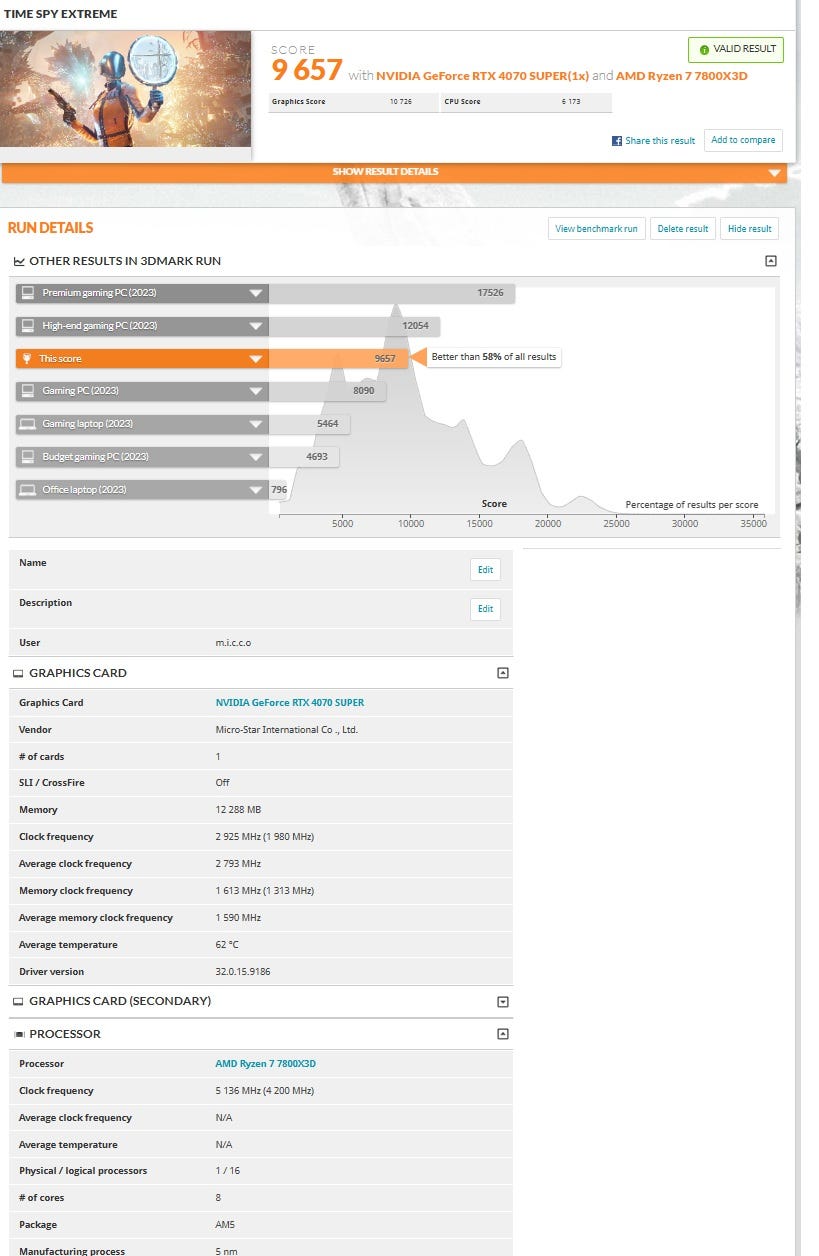The width and height of the screenshot is (819, 1256).
Task: Click the main score 9 657
Action: (308, 71)
